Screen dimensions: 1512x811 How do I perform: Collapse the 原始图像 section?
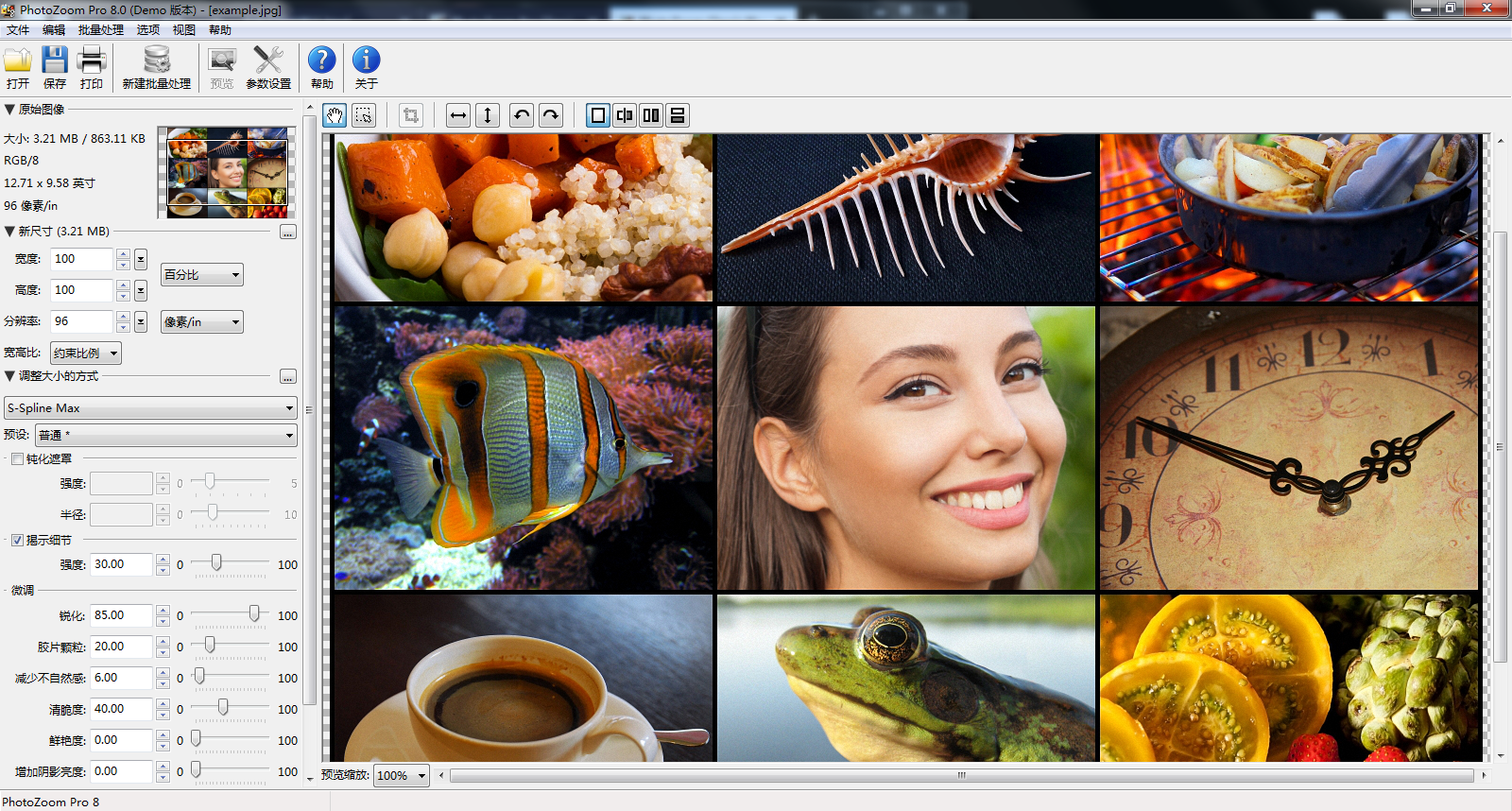[x=9, y=110]
